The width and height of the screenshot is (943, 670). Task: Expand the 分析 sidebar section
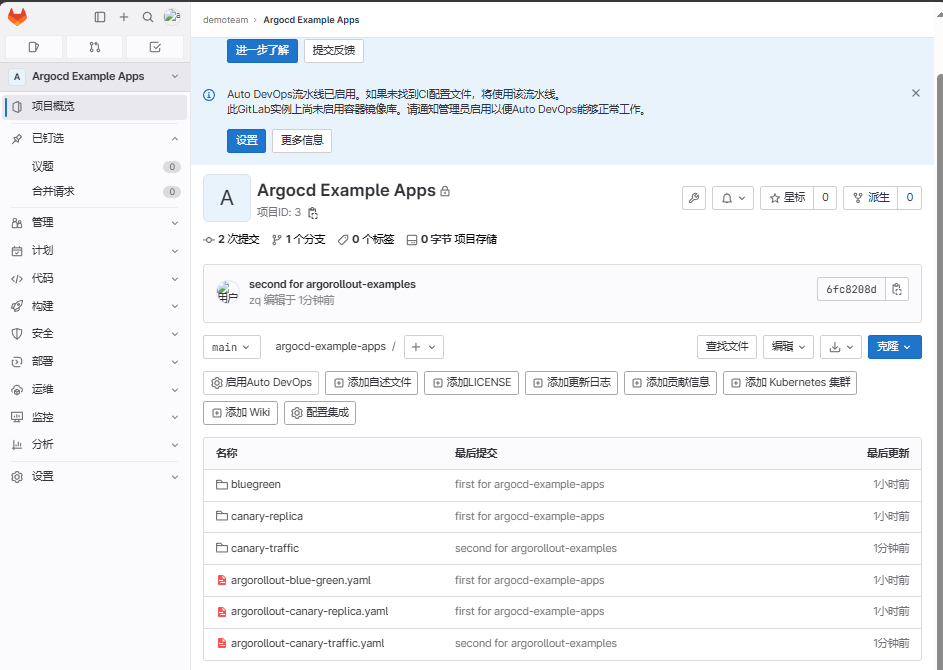pos(96,444)
